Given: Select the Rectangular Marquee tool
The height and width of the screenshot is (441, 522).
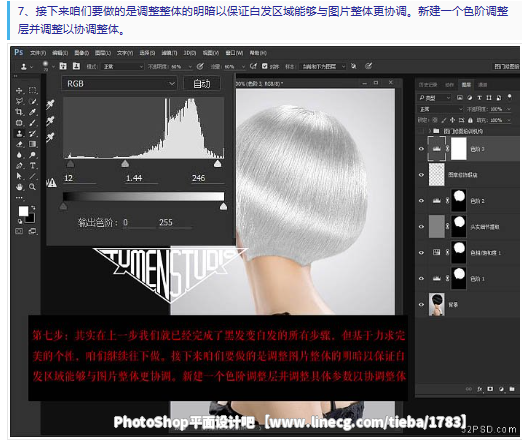Looking at the screenshot, I should pos(33,90).
